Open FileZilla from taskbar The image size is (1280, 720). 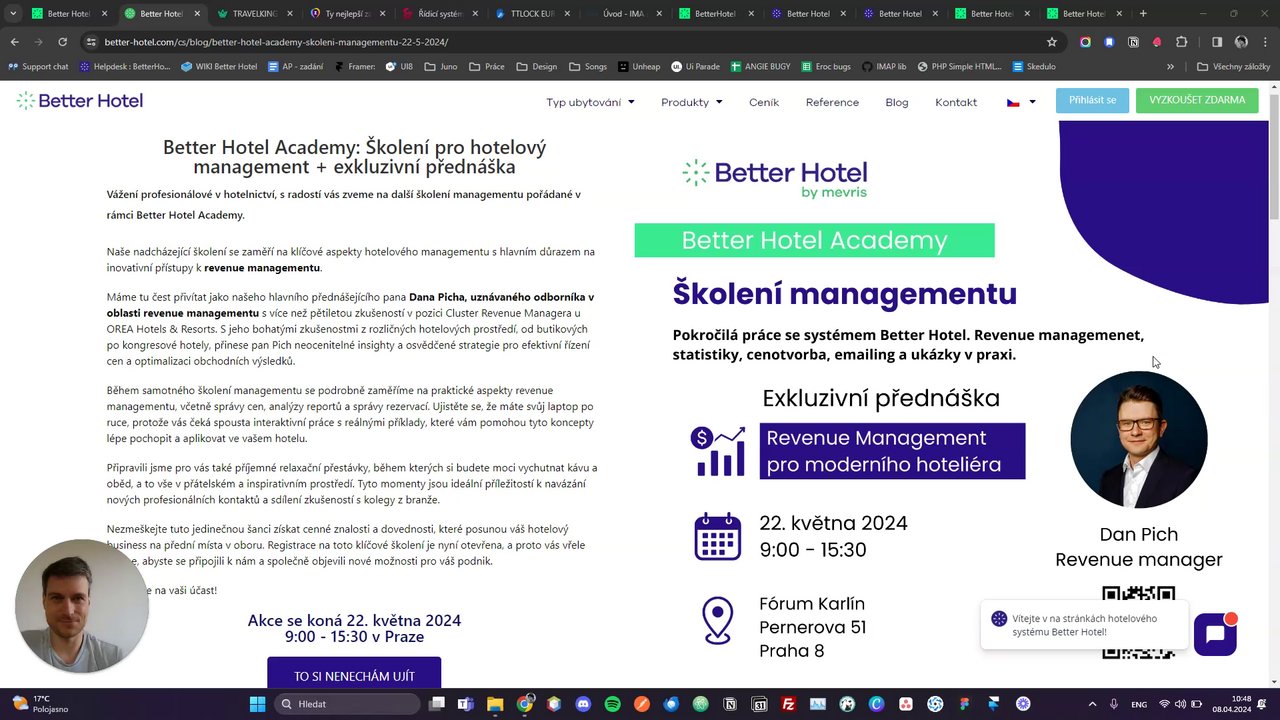pos(789,704)
